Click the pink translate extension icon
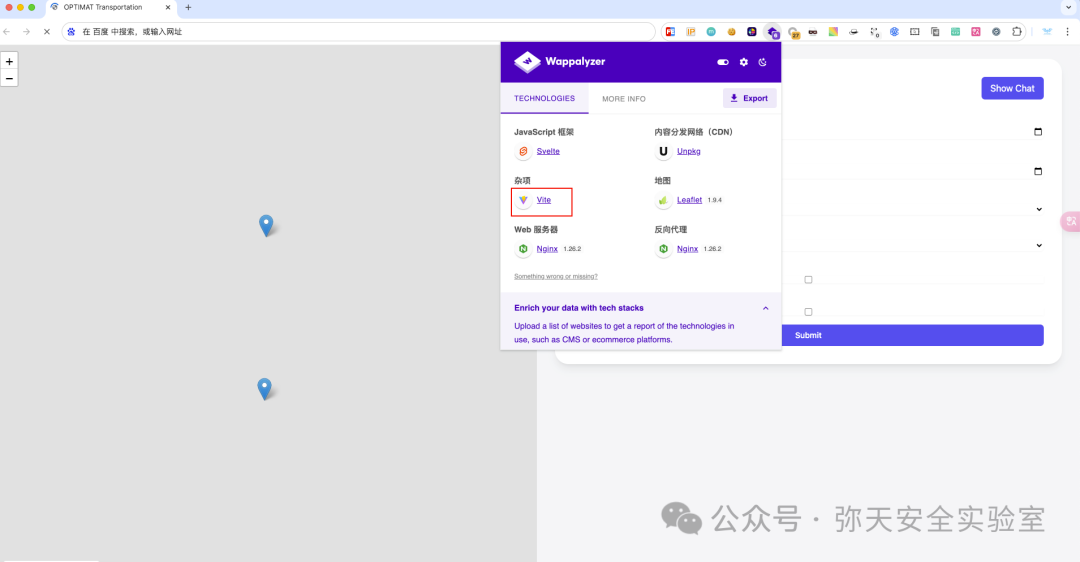Image resolution: width=1080 pixels, height=562 pixels. click(976, 32)
